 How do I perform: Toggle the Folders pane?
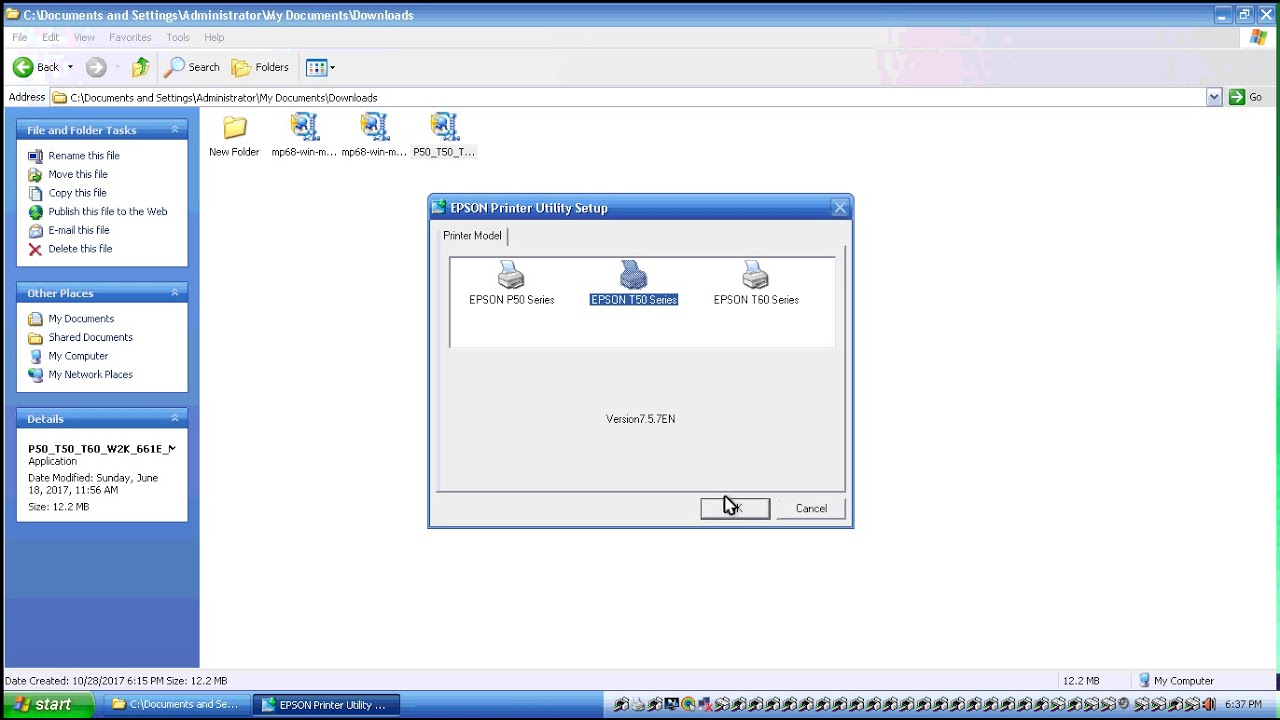(260, 67)
